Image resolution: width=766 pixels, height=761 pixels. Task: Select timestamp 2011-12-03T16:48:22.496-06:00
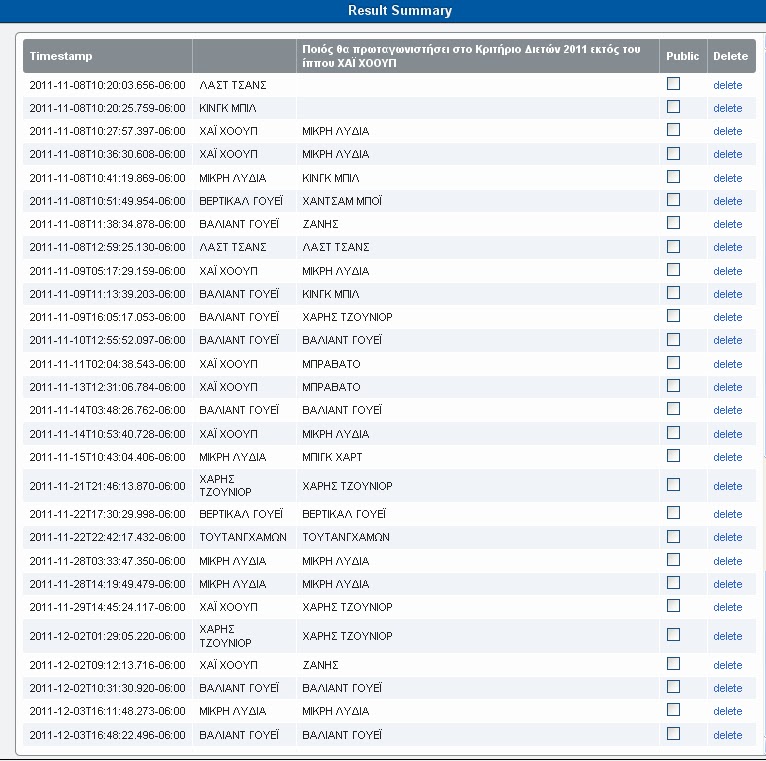click(x=107, y=735)
